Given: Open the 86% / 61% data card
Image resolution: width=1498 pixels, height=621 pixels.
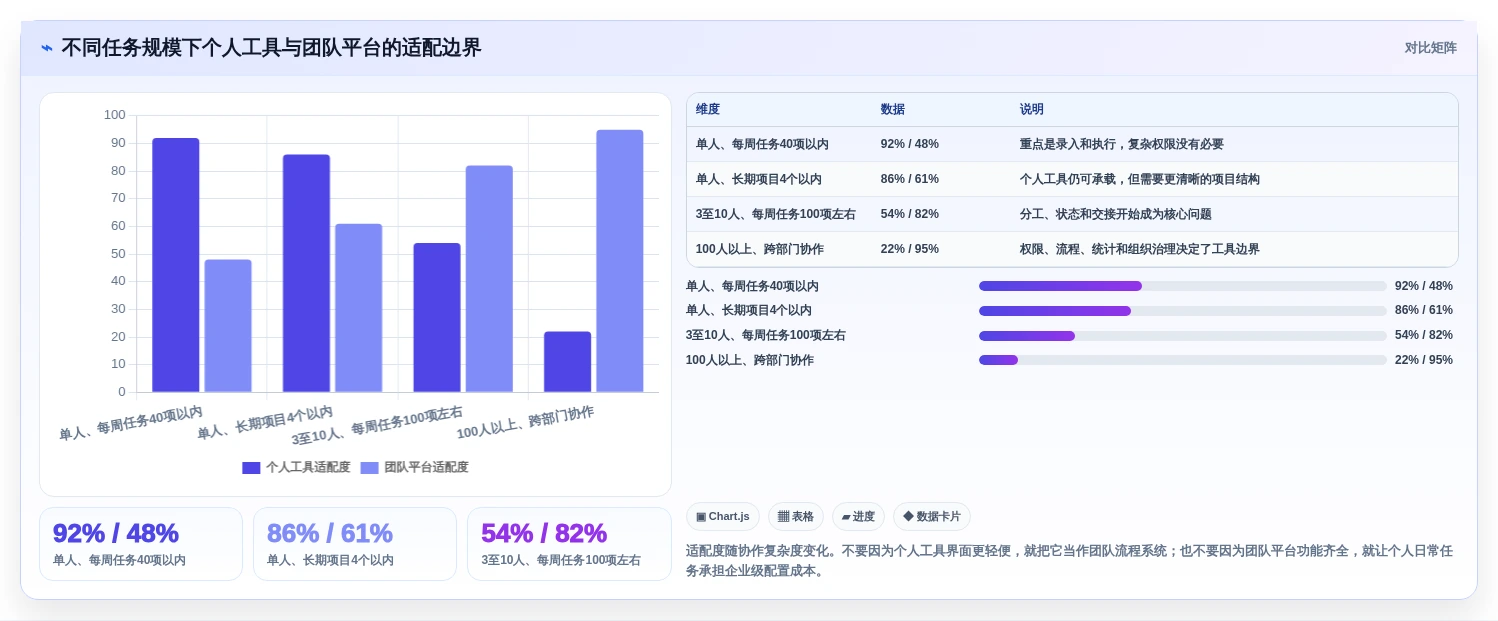Looking at the screenshot, I should (355, 544).
